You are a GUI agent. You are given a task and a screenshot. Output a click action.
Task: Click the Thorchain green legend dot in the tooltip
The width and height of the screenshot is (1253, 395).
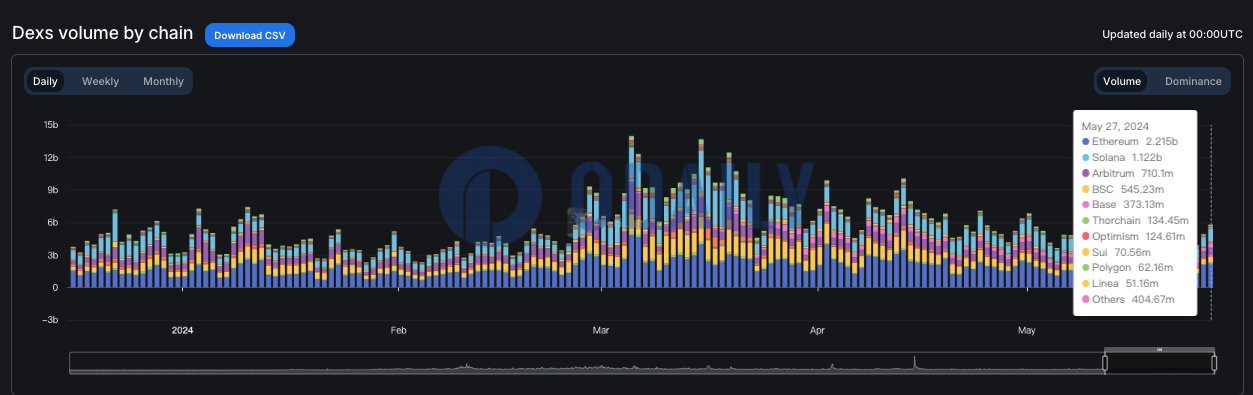coord(1085,221)
